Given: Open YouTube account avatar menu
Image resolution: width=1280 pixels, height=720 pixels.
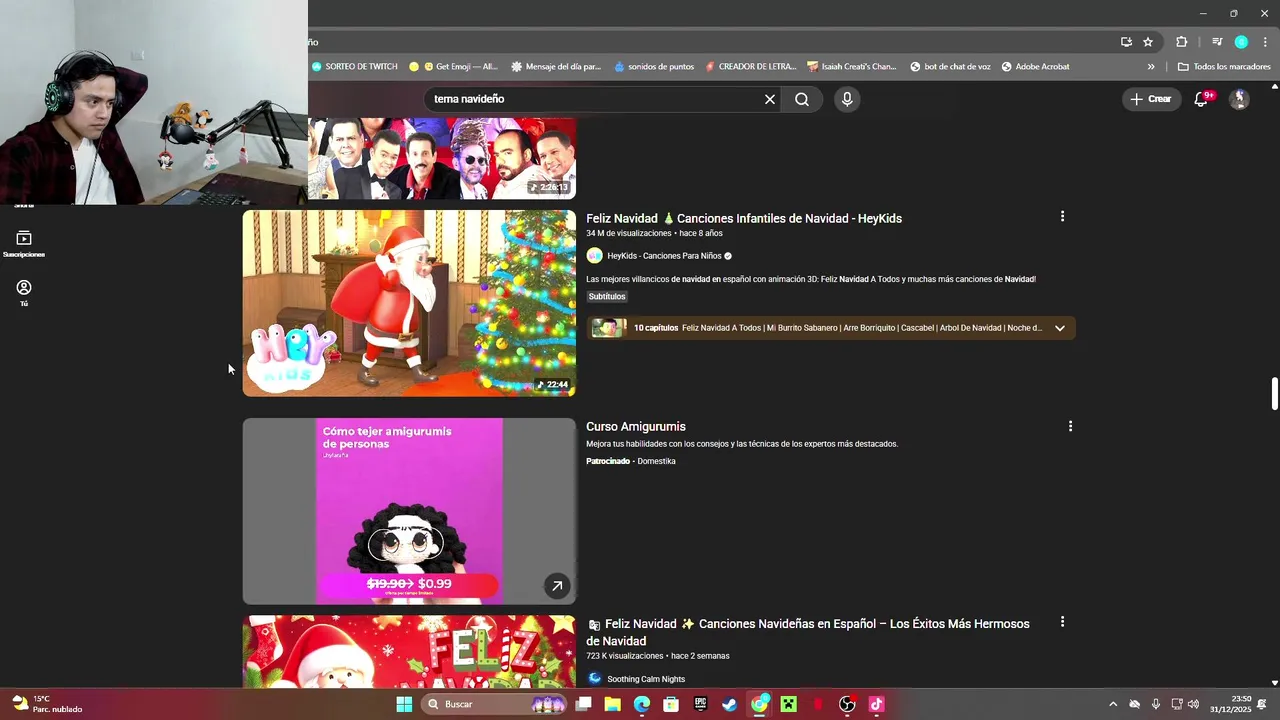Looking at the screenshot, I should click(1239, 99).
